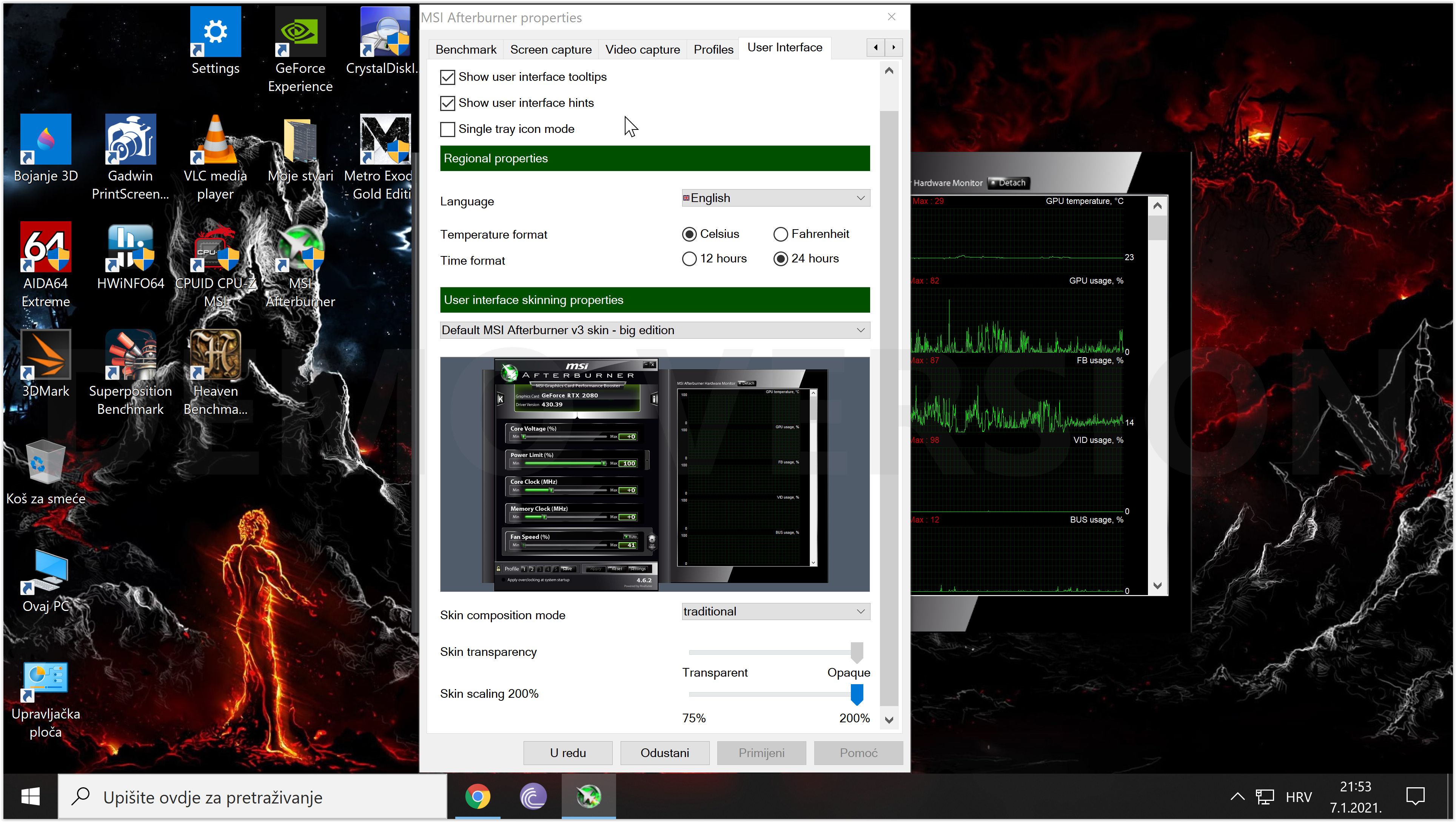Click the Odustani button

click(x=665, y=753)
